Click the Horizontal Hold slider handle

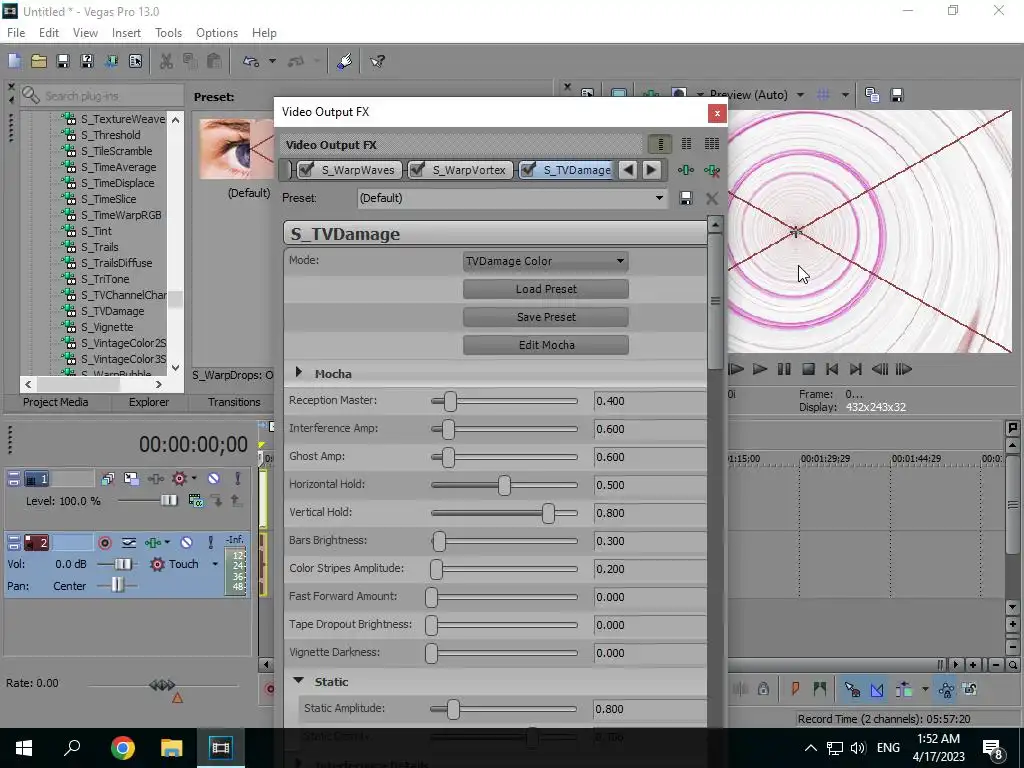(504, 485)
